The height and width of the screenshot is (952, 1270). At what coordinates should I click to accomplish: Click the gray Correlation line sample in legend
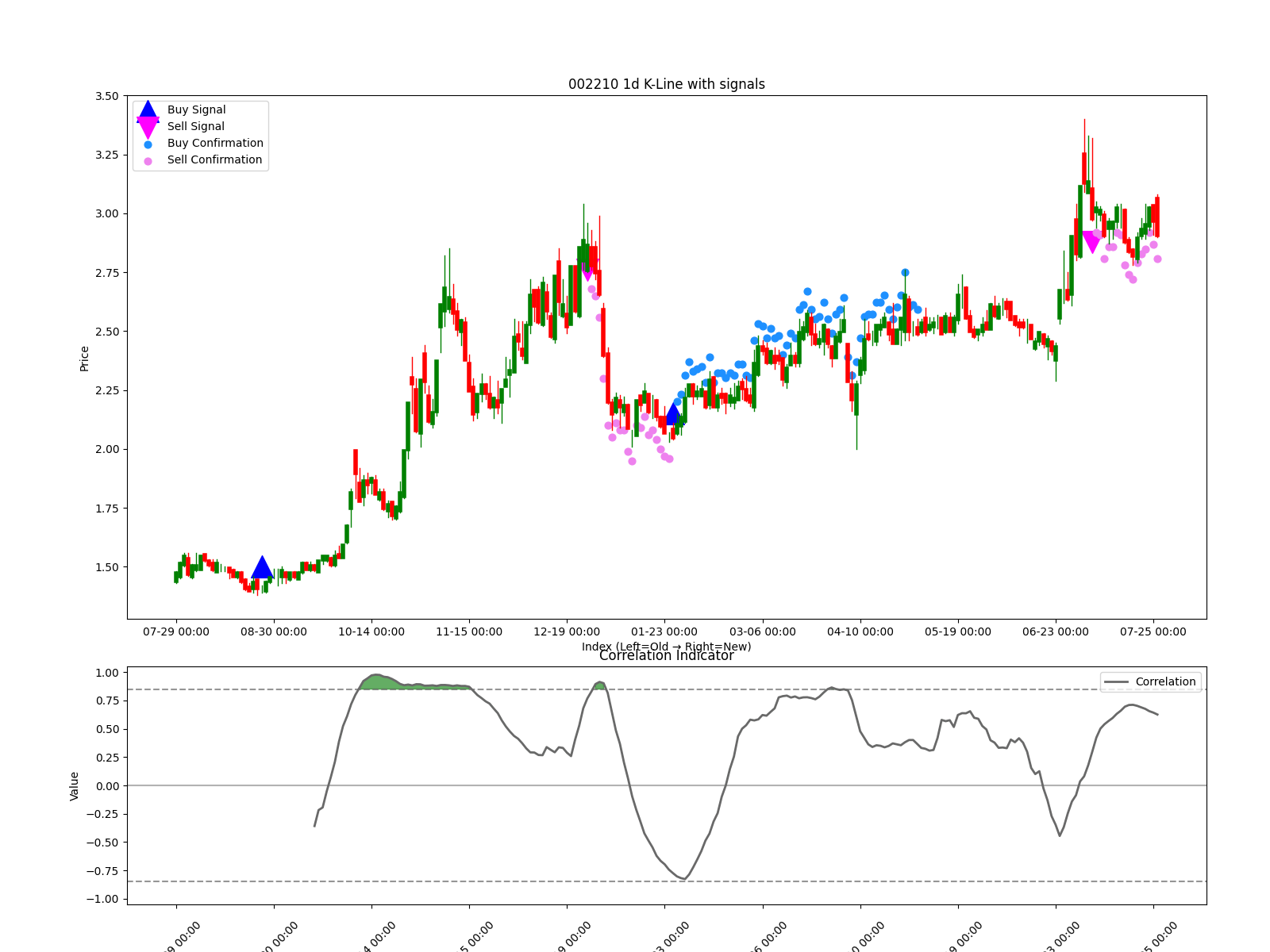coord(1116,682)
